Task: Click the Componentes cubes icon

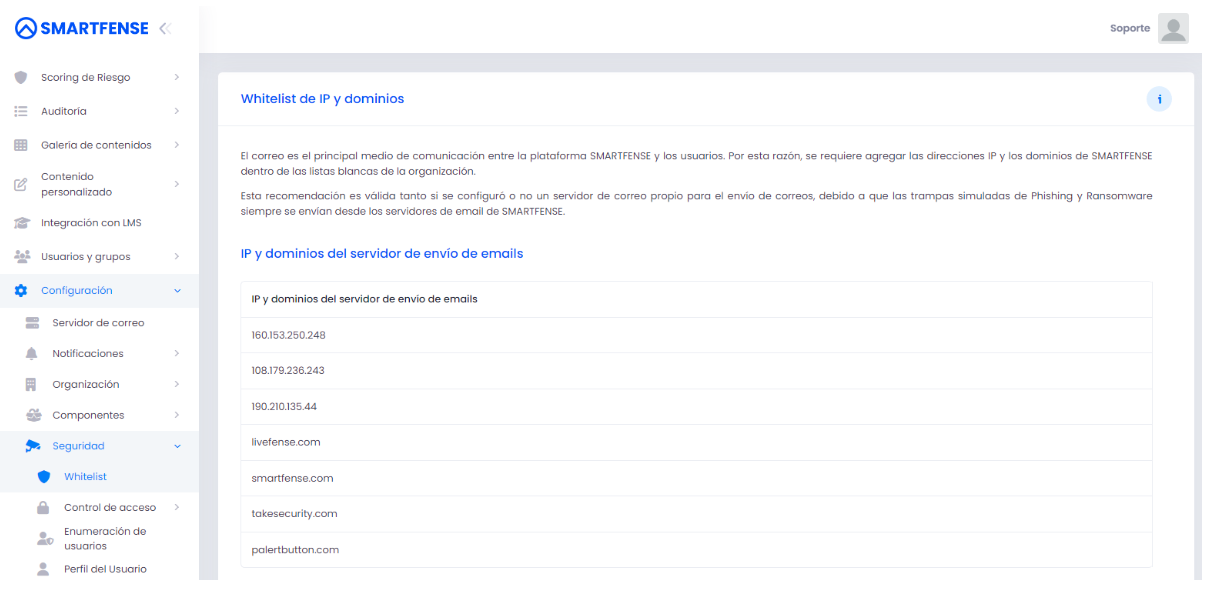Action: pos(33,415)
